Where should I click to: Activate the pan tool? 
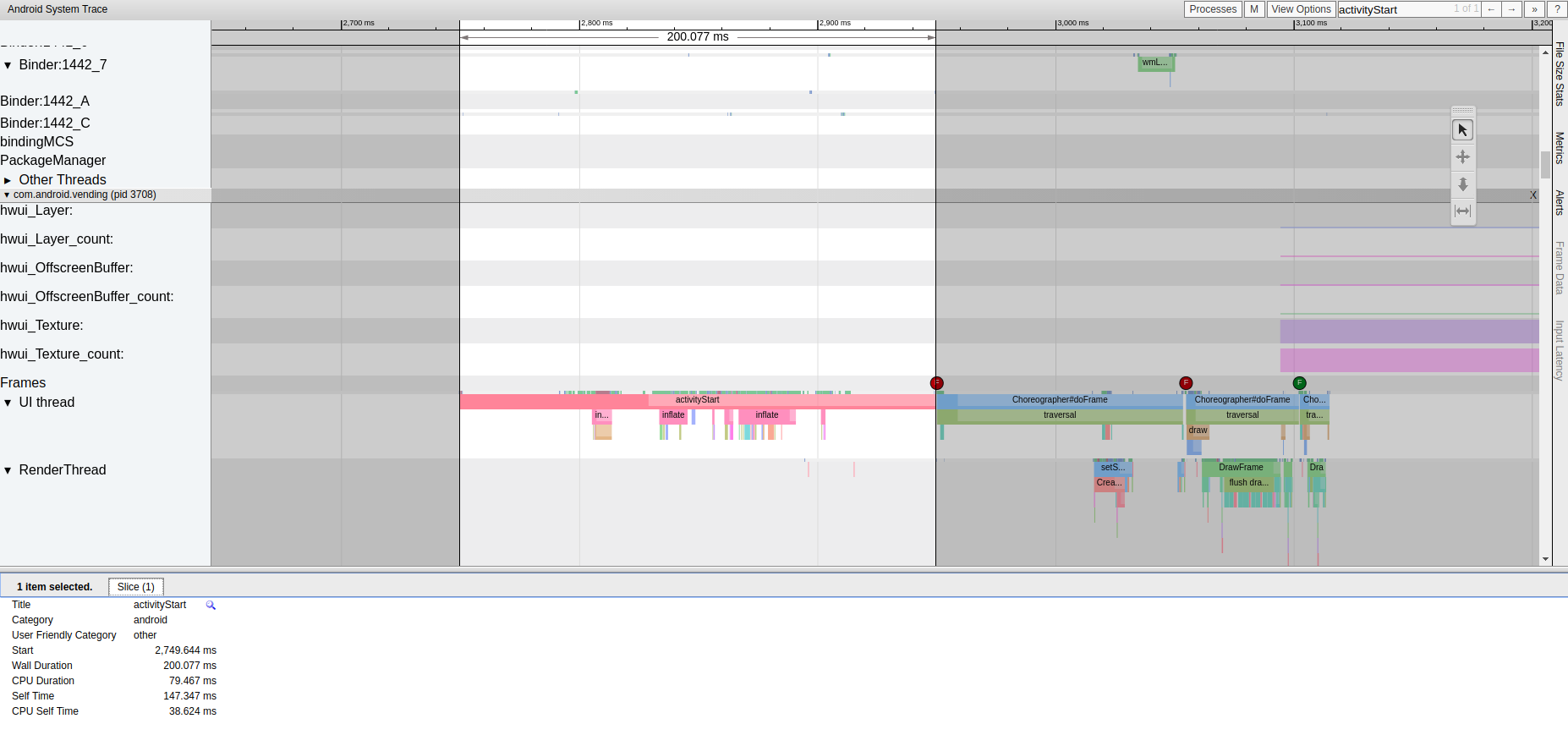coord(1462,157)
